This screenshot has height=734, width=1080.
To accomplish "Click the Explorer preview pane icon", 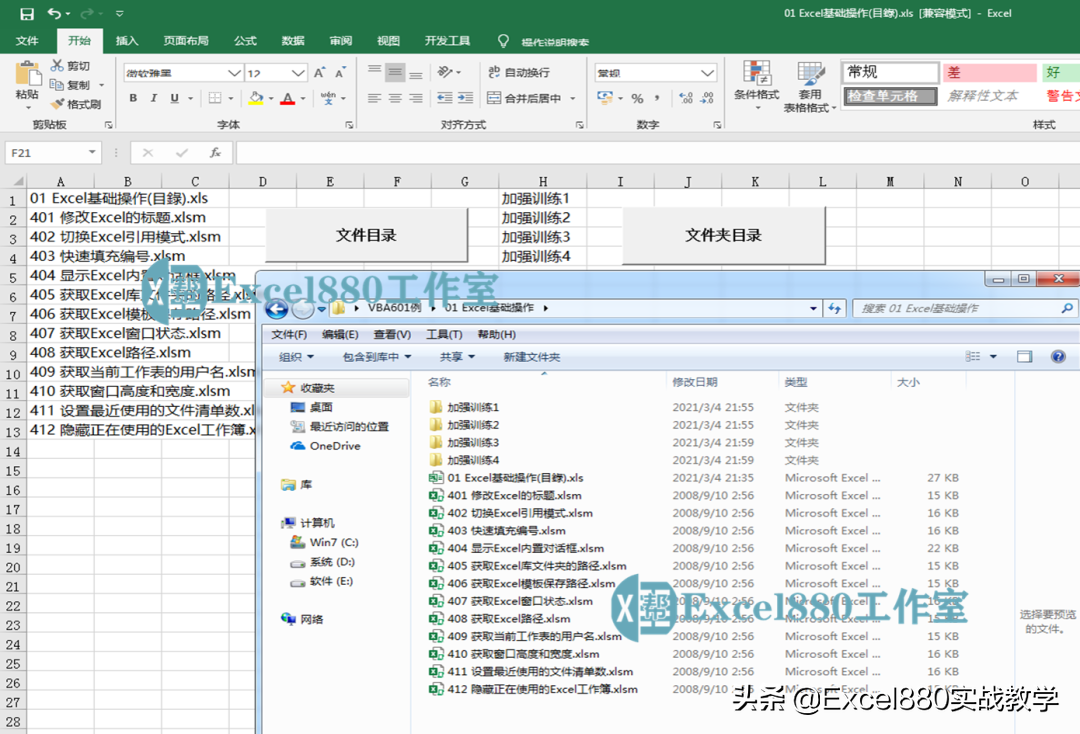I will tap(1025, 357).
